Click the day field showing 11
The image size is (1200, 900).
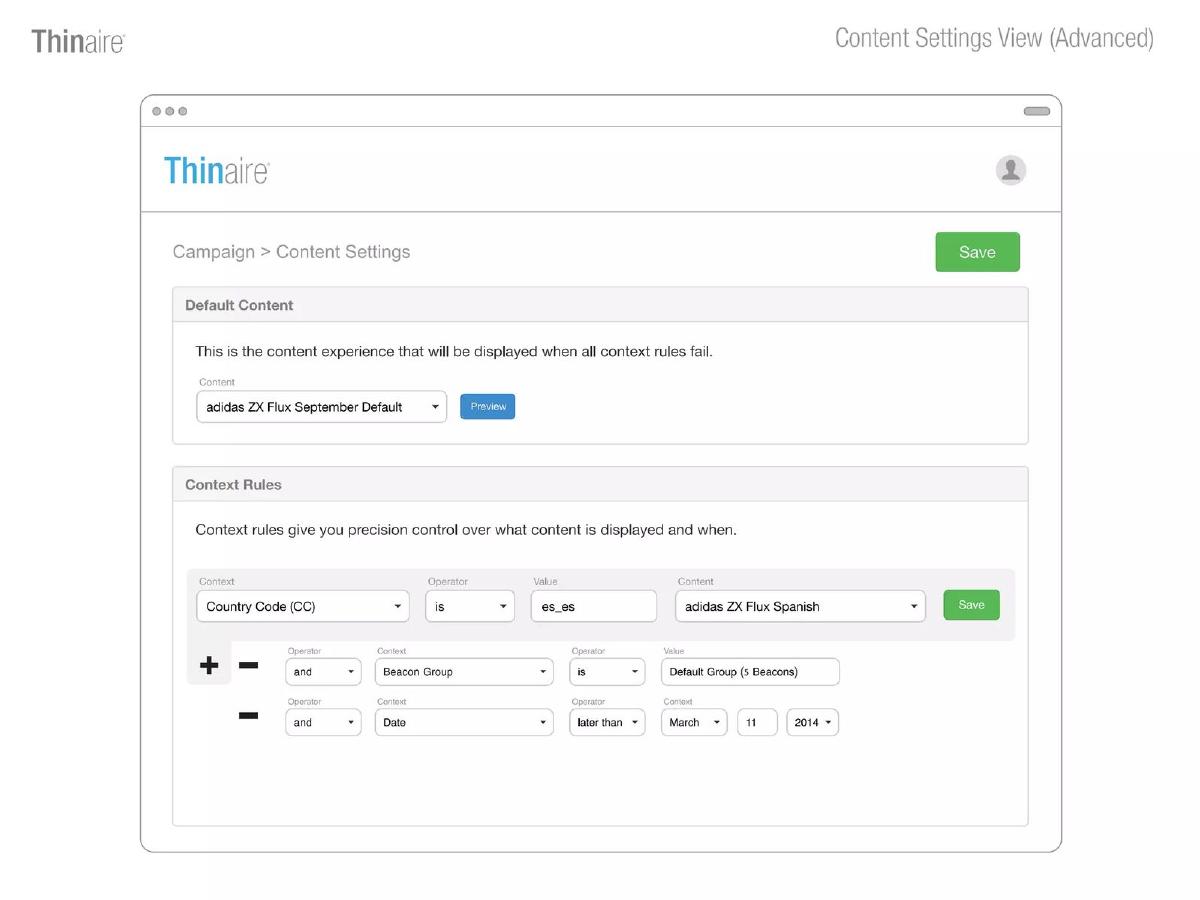tap(757, 722)
